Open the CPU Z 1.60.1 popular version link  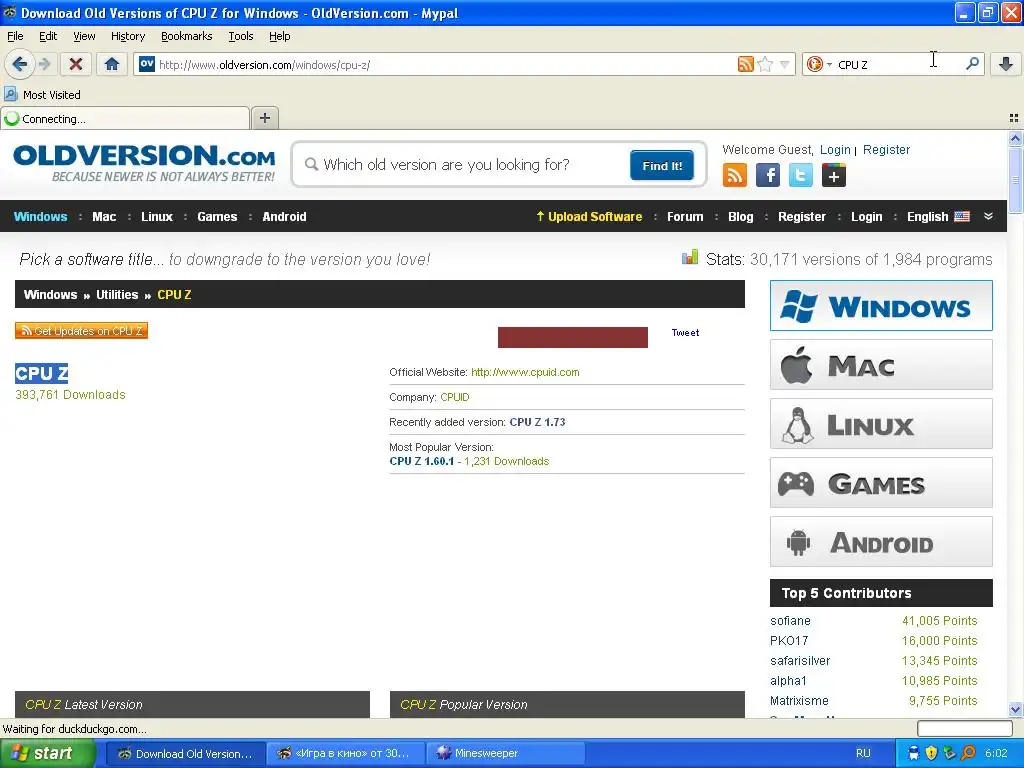[421, 461]
